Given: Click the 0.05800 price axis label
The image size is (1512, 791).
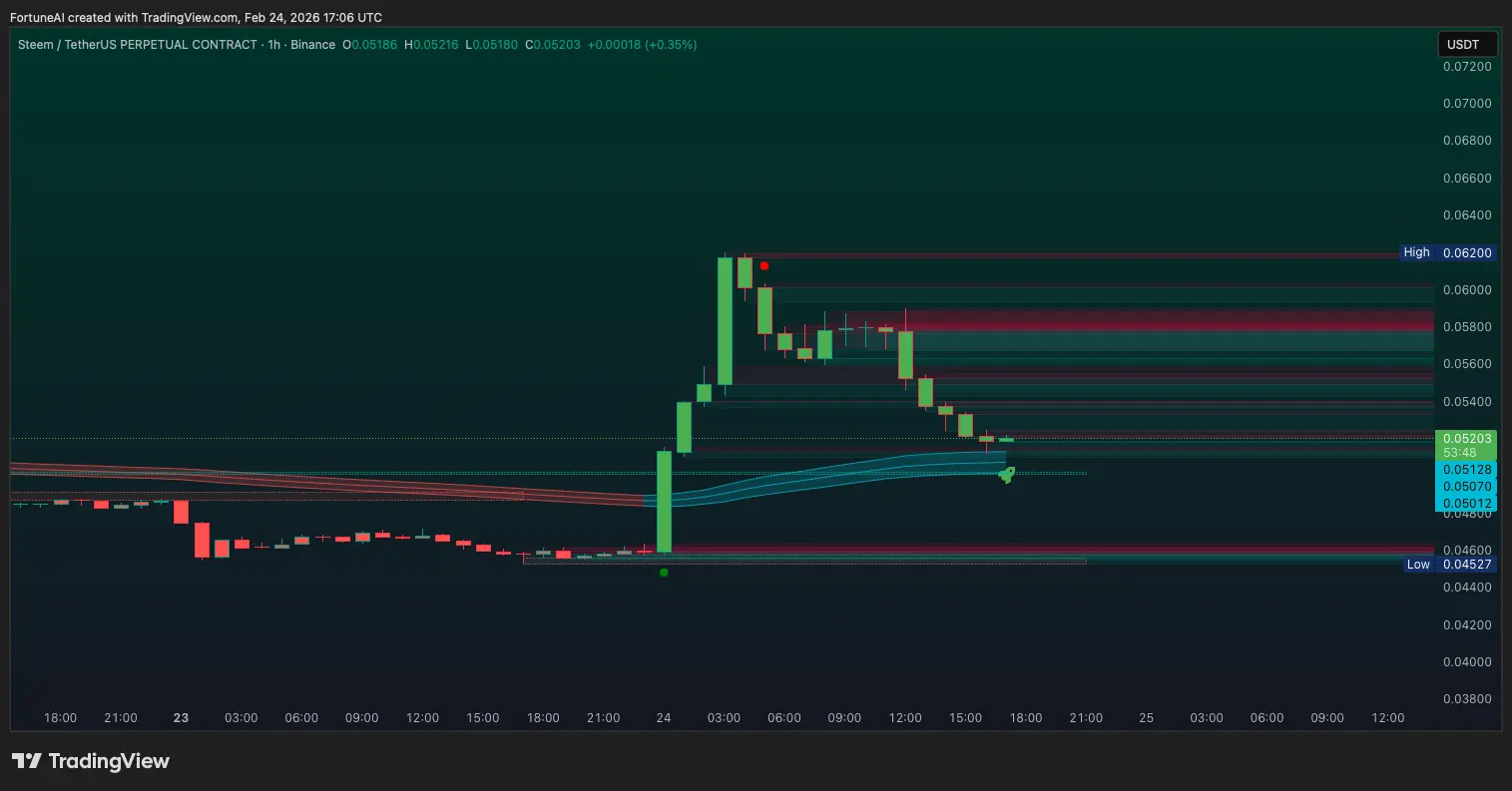Looking at the screenshot, I should [1467, 327].
